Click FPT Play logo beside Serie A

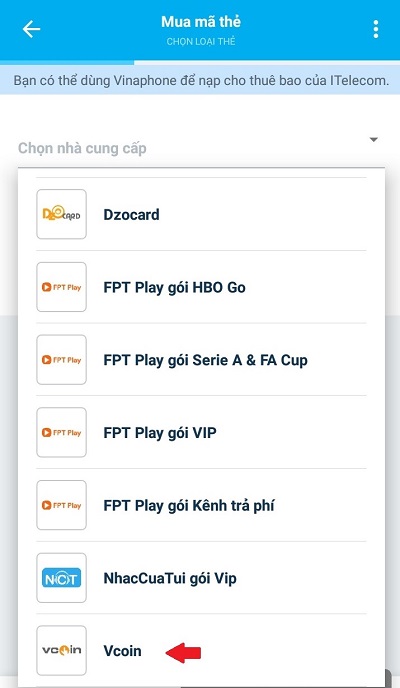[61, 360]
